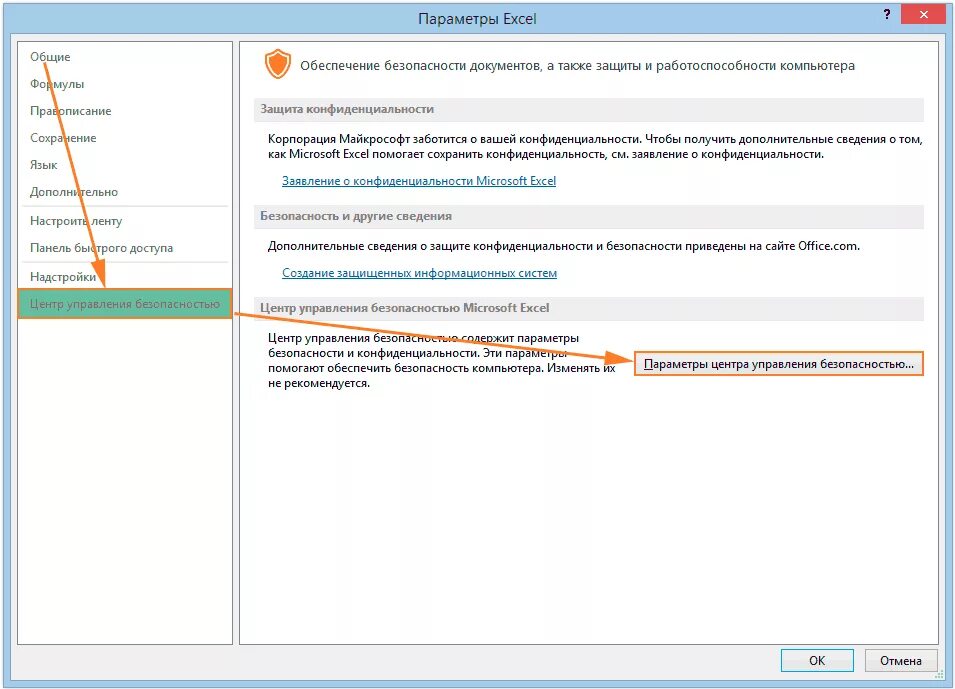Image resolution: width=955 pixels, height=689 pixels.
Task: Click the Отмена button
Action: 900,660
